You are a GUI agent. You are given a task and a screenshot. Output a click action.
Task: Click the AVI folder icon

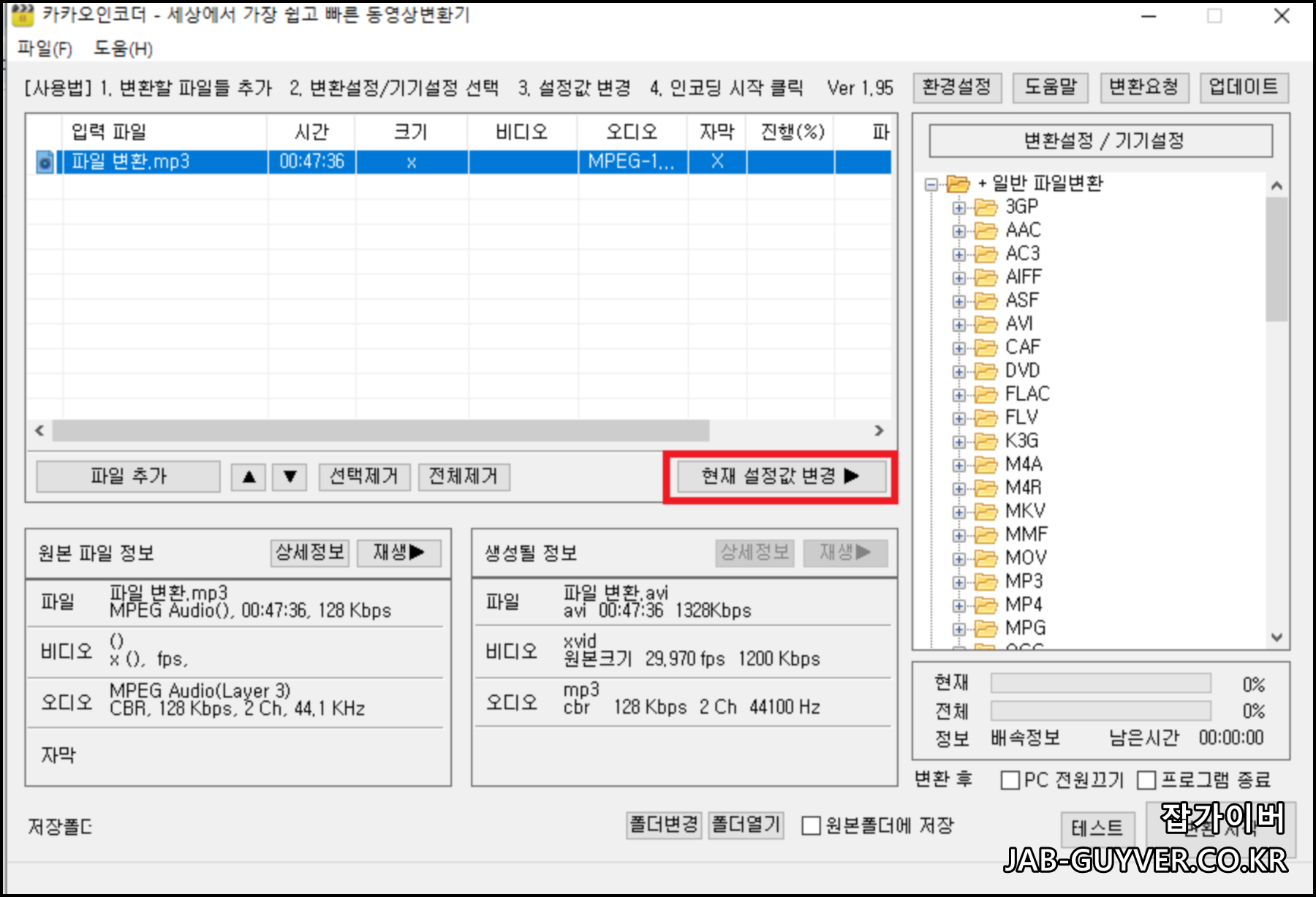(x=986, y=325)
